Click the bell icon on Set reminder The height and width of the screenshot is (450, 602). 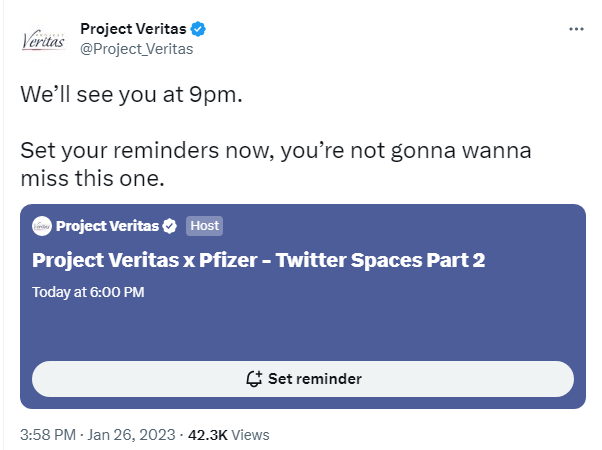coord(254,379)
